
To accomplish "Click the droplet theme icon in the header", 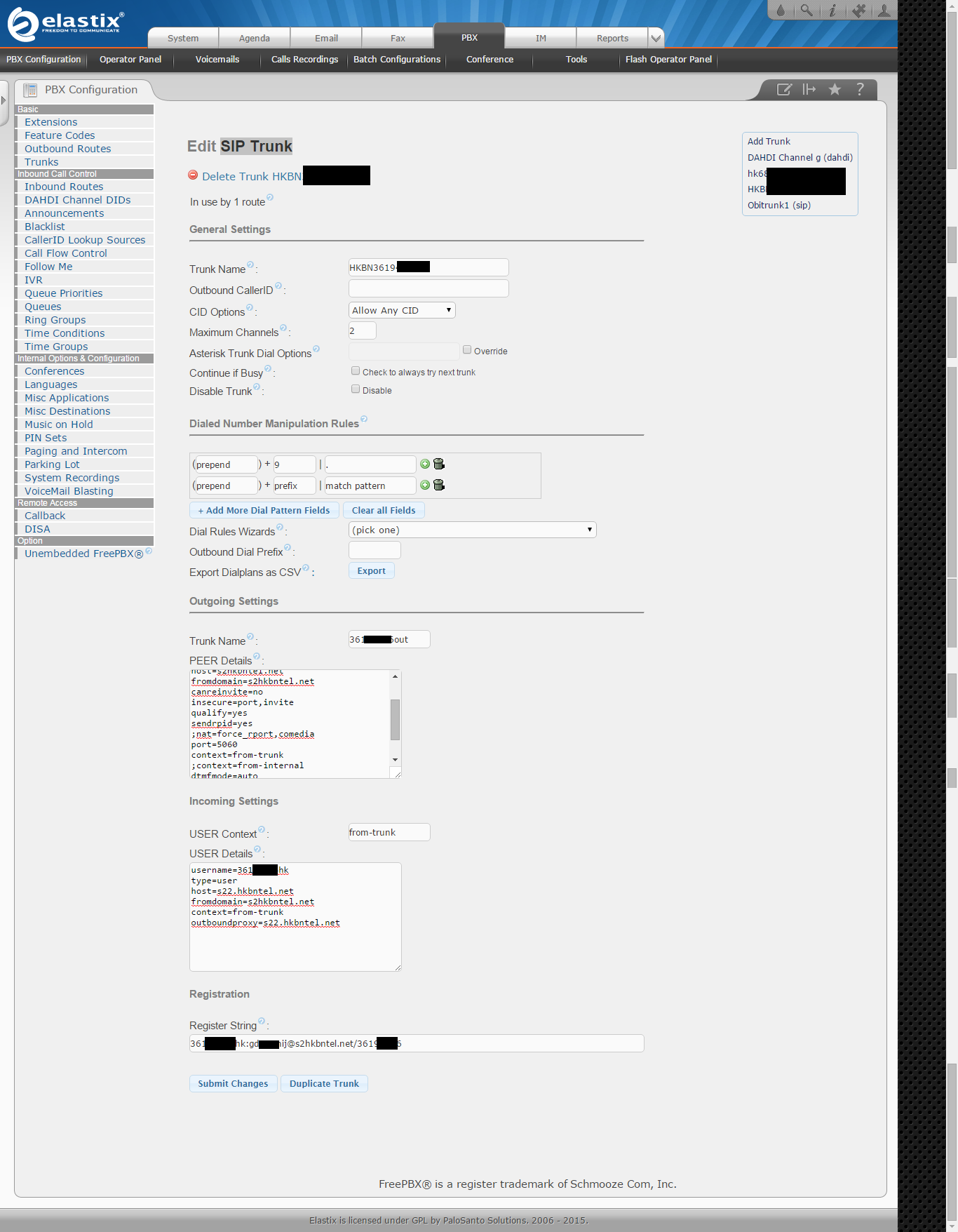I will coord(781,10).
